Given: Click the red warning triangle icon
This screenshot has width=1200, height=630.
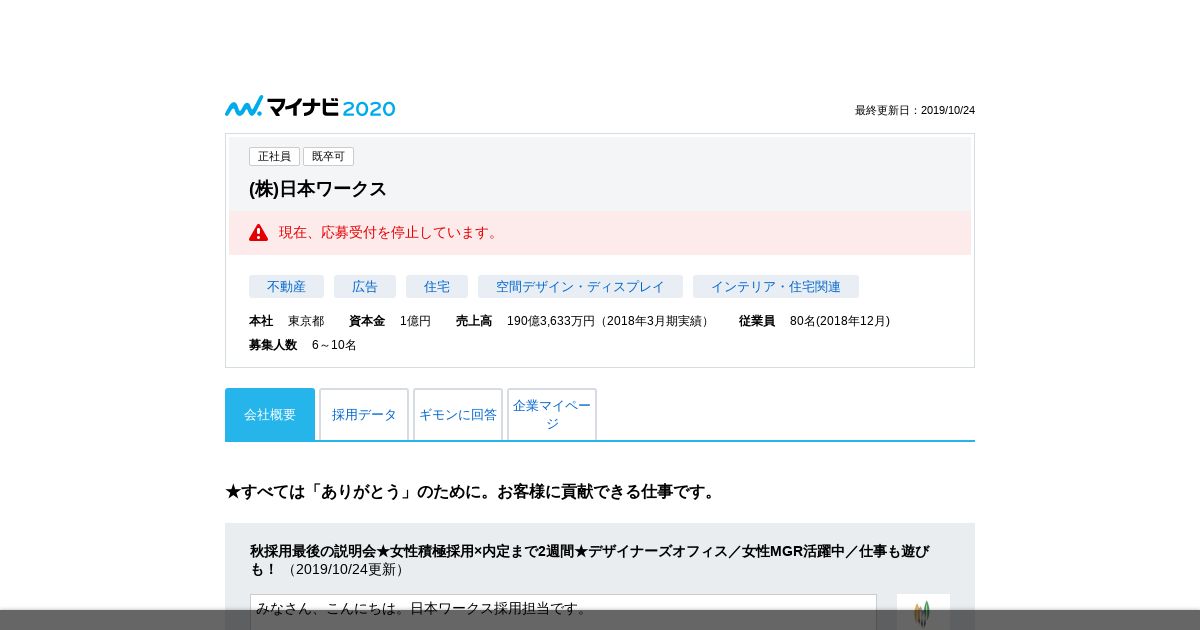Looking at the screenshot, I should (258, 232).
